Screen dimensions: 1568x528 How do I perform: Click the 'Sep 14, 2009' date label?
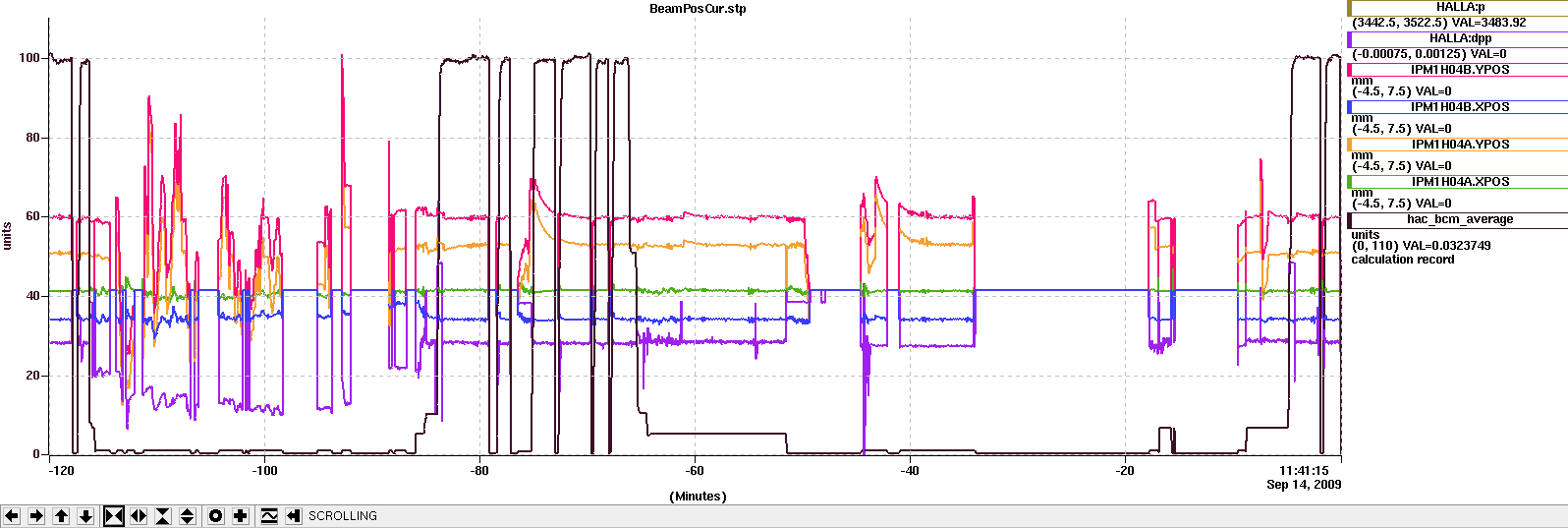click(1304, 485)
